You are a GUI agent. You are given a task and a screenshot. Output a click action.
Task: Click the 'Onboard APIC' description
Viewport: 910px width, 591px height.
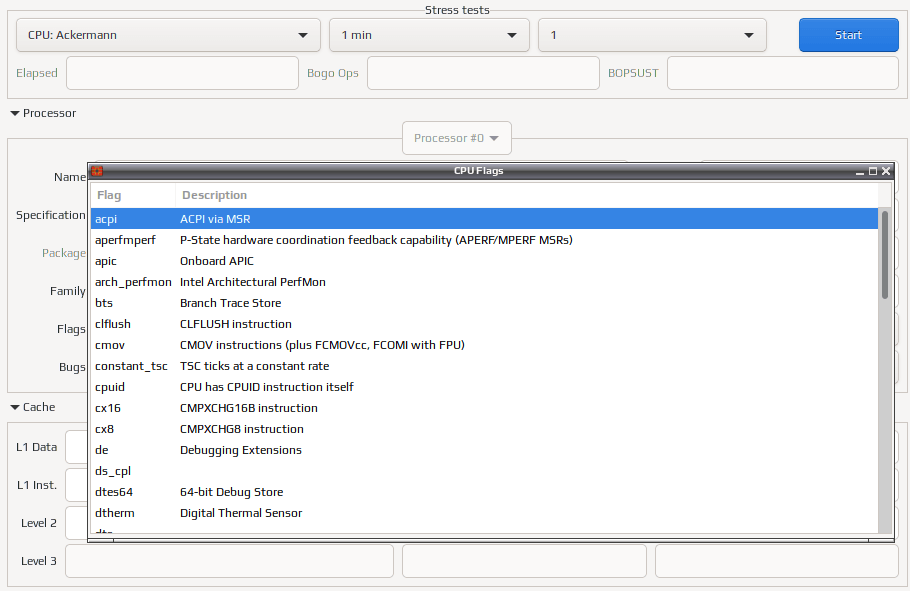click(216, 261)
